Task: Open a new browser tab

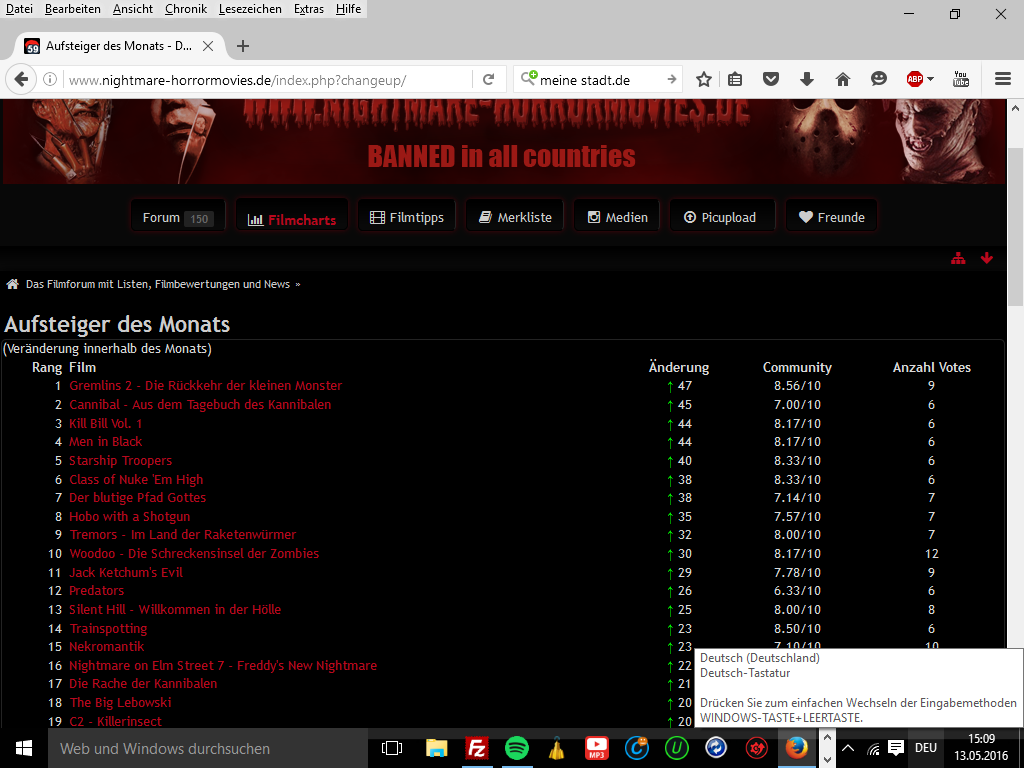Action: 243,46
